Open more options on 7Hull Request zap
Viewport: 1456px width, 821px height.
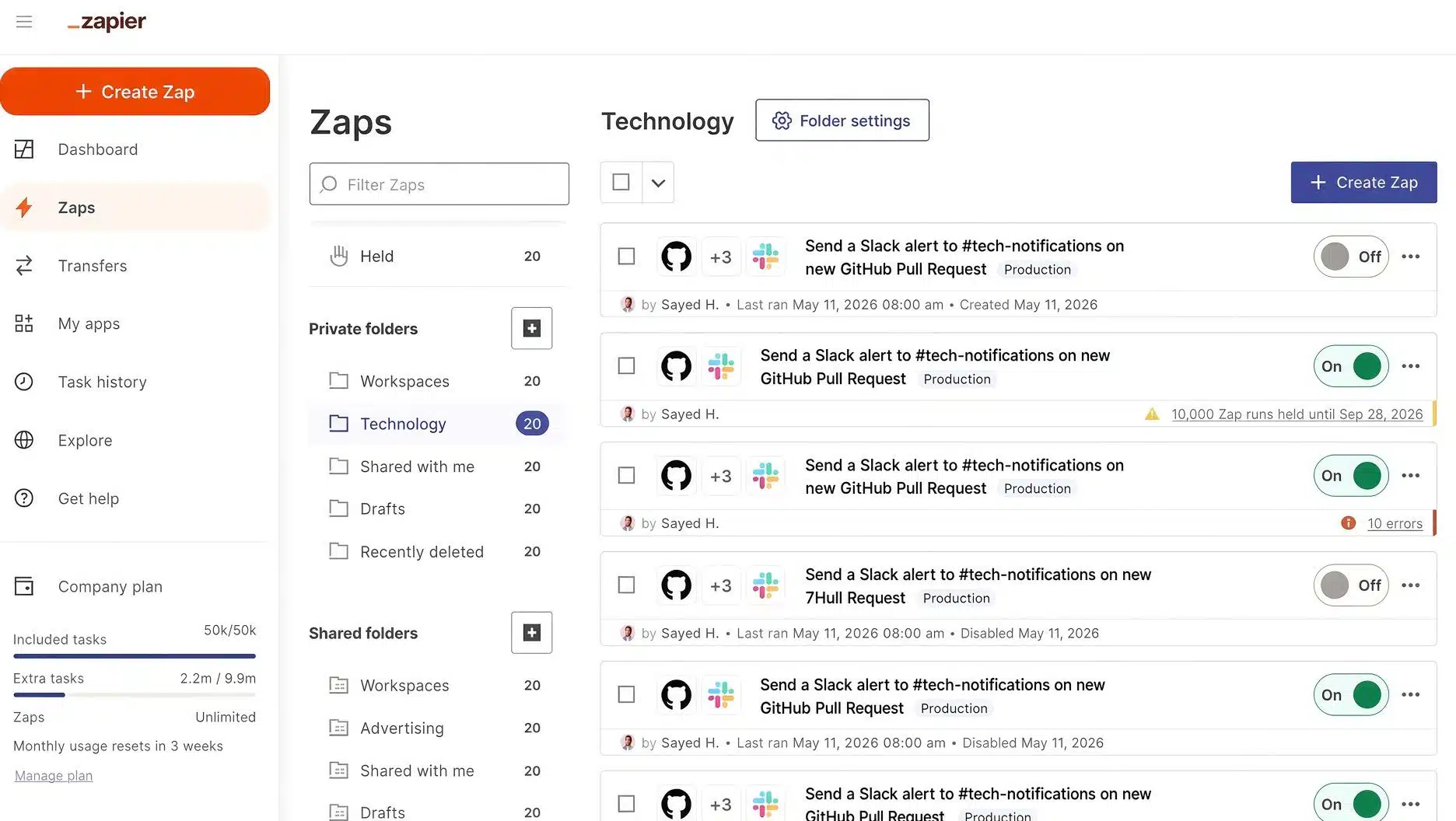coord(1411,585)
